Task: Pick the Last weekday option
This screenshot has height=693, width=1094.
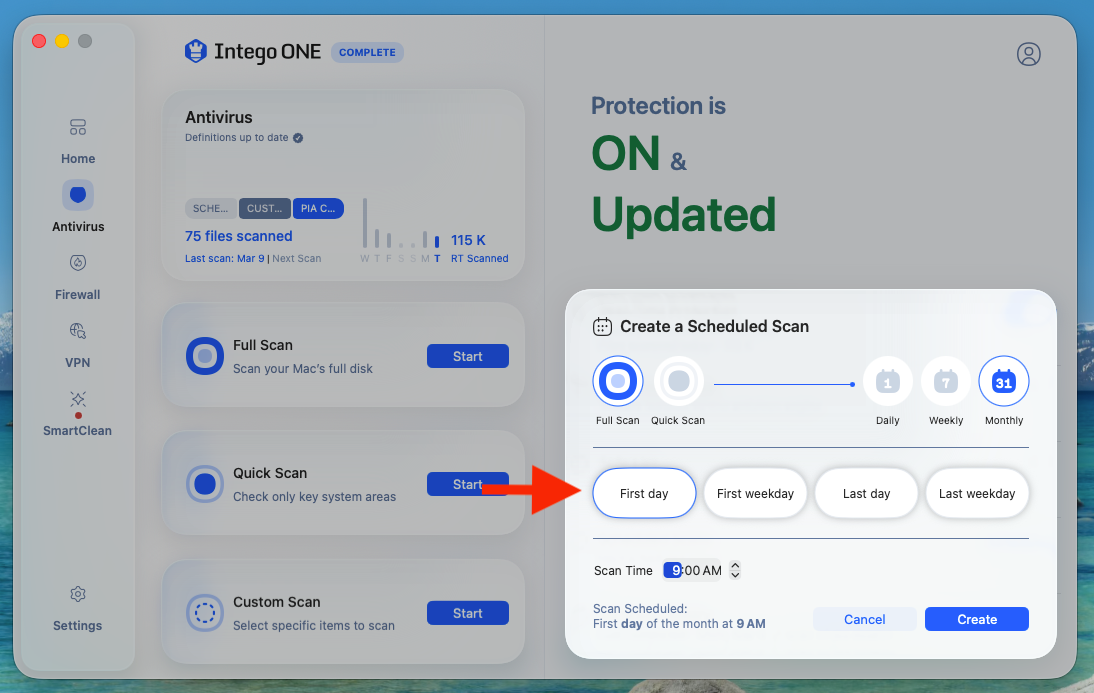Action: [x=977, y=493]
